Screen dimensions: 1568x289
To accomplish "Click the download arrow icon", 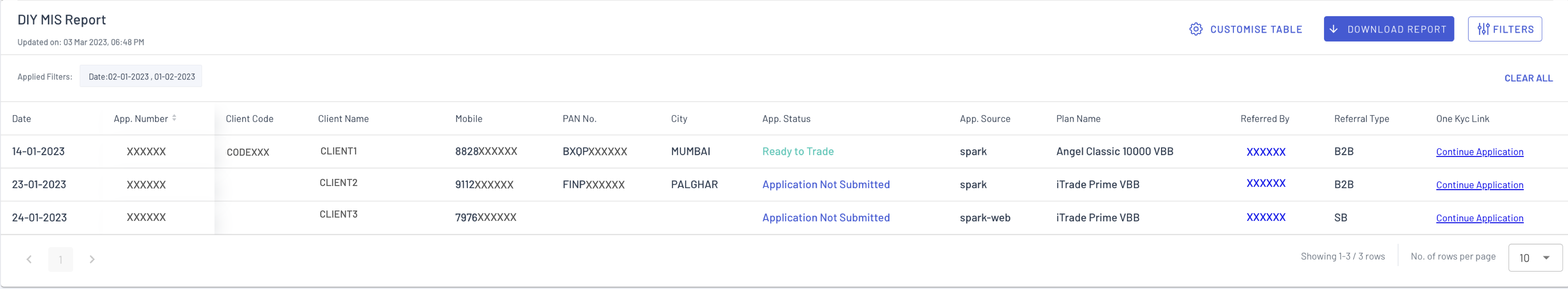I will pyautogui.click(x=1334, y=29).
